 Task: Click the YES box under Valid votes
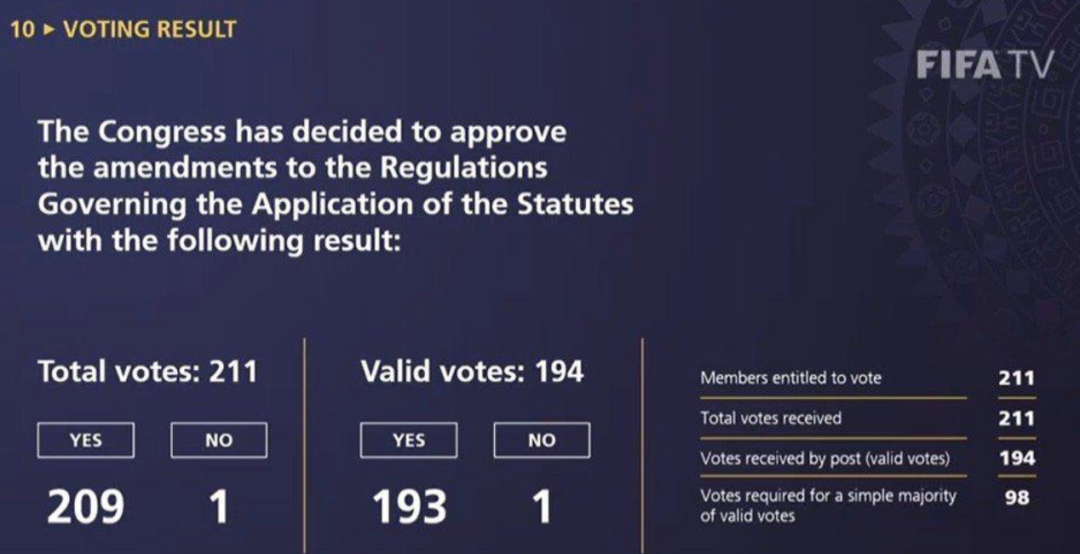click(x=408, y=440)
